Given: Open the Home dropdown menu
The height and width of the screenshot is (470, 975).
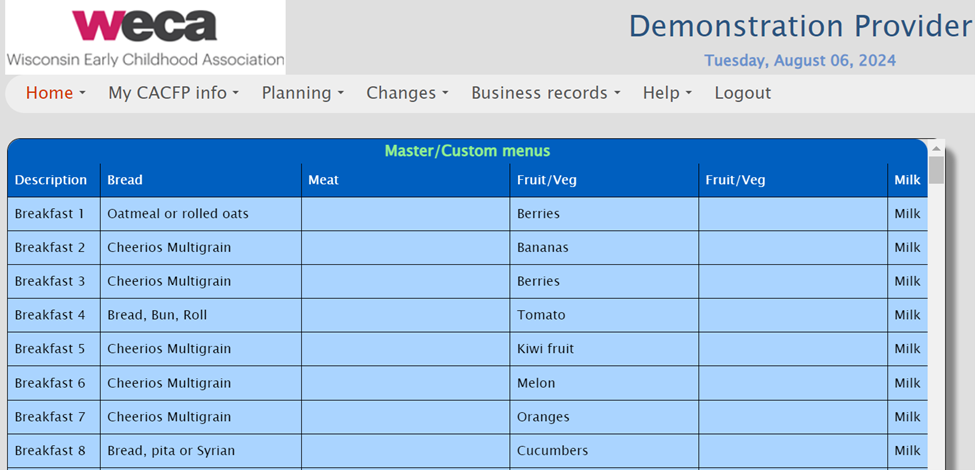Looking at the screenshot, I should 55,93.
